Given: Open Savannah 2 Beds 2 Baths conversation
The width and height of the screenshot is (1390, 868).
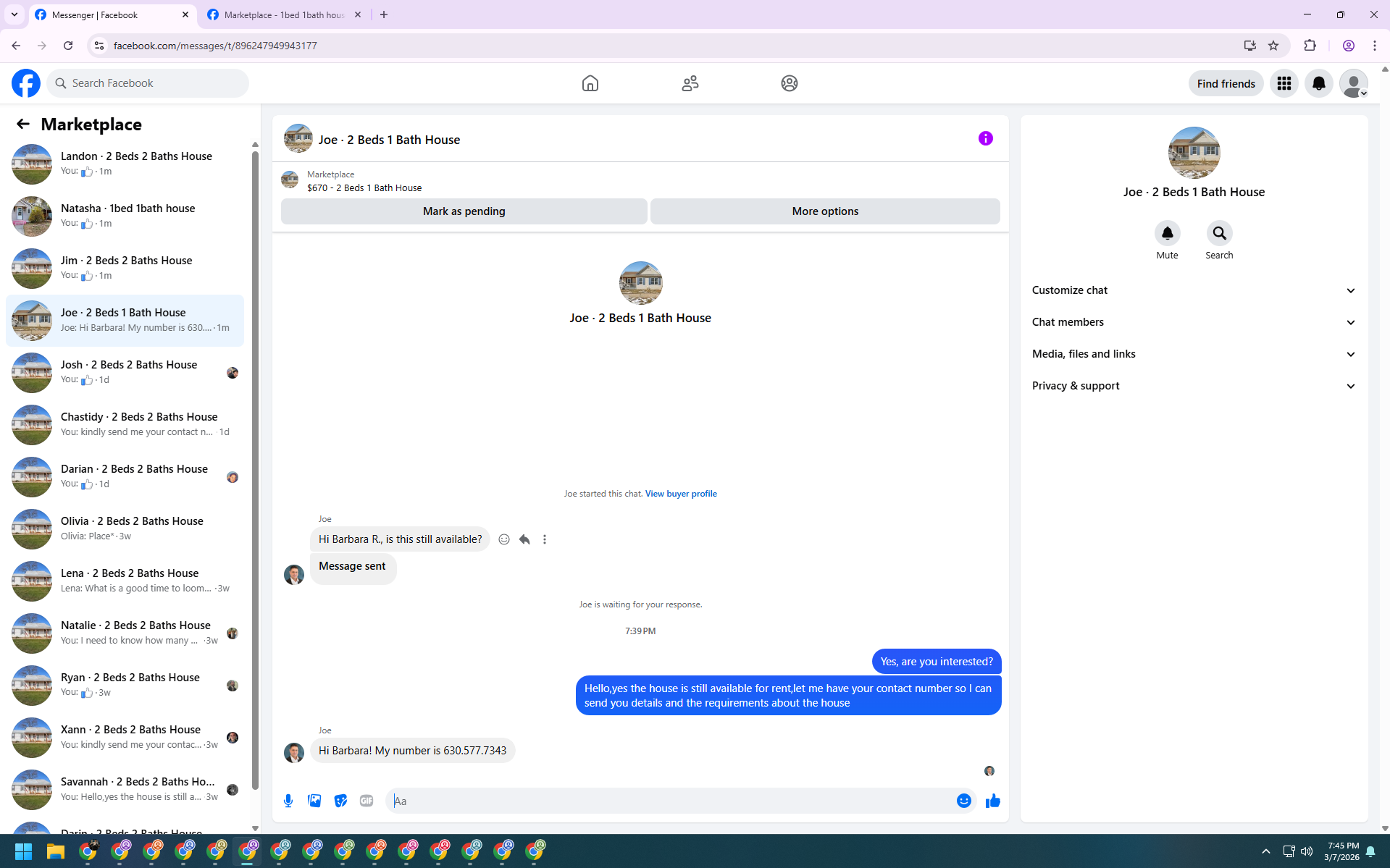Looking at the screenshot, I should tap(125, 790).
